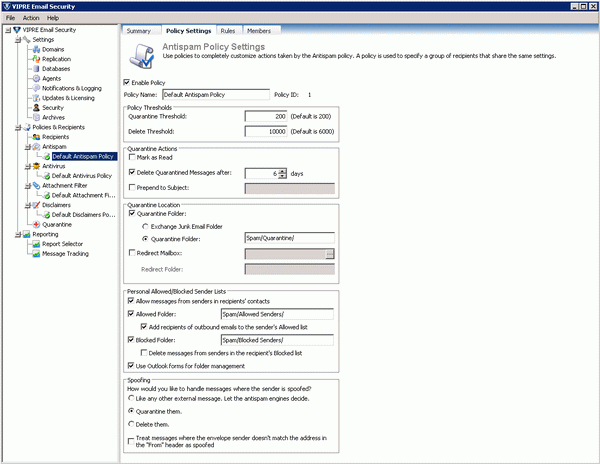The width and height of the screenshot is (600, 464).
Task: Click the Recipients people icon
Action: pos(36,137)
